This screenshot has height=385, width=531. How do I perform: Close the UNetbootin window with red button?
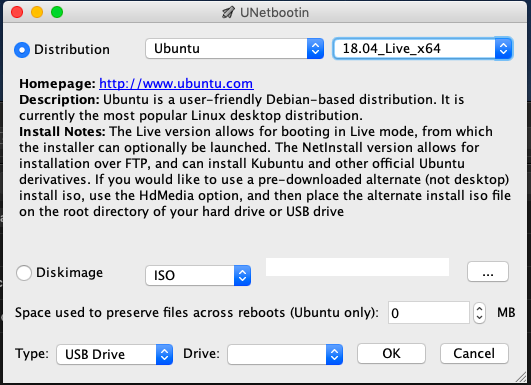(17, 12)
